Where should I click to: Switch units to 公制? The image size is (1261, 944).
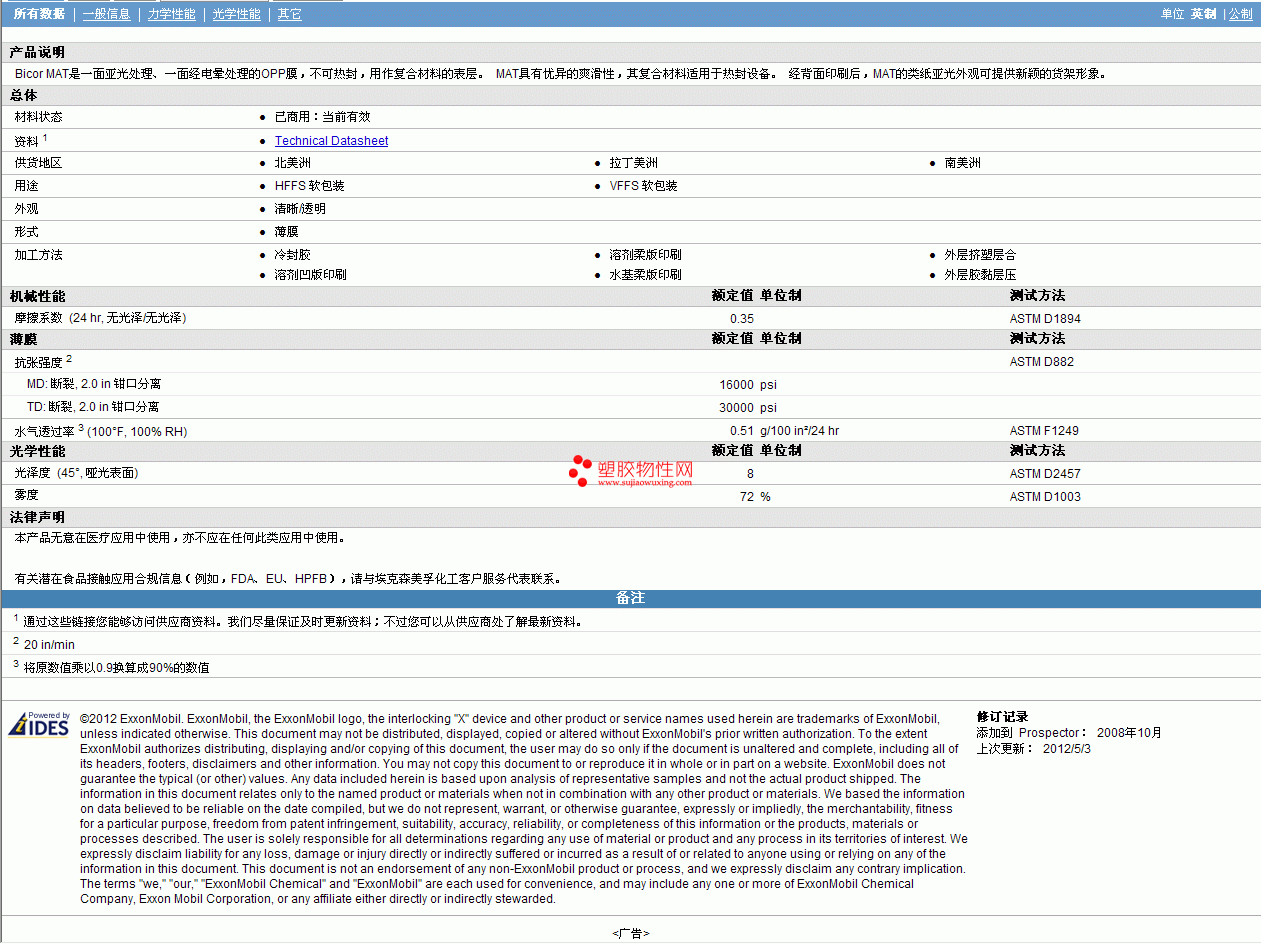[x=1240, y=14]
